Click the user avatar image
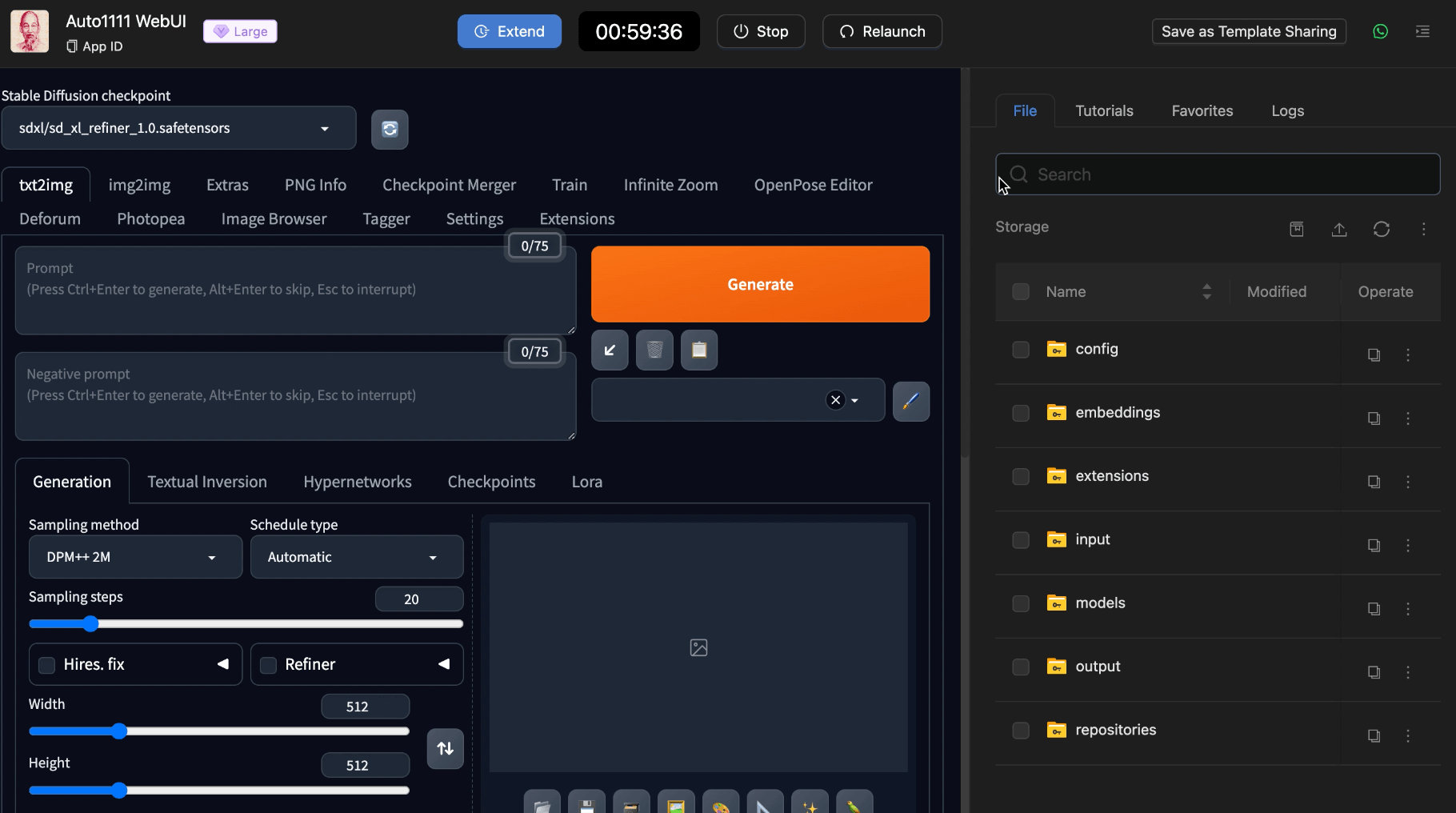1456x813 pixels. tap(30, 31)
